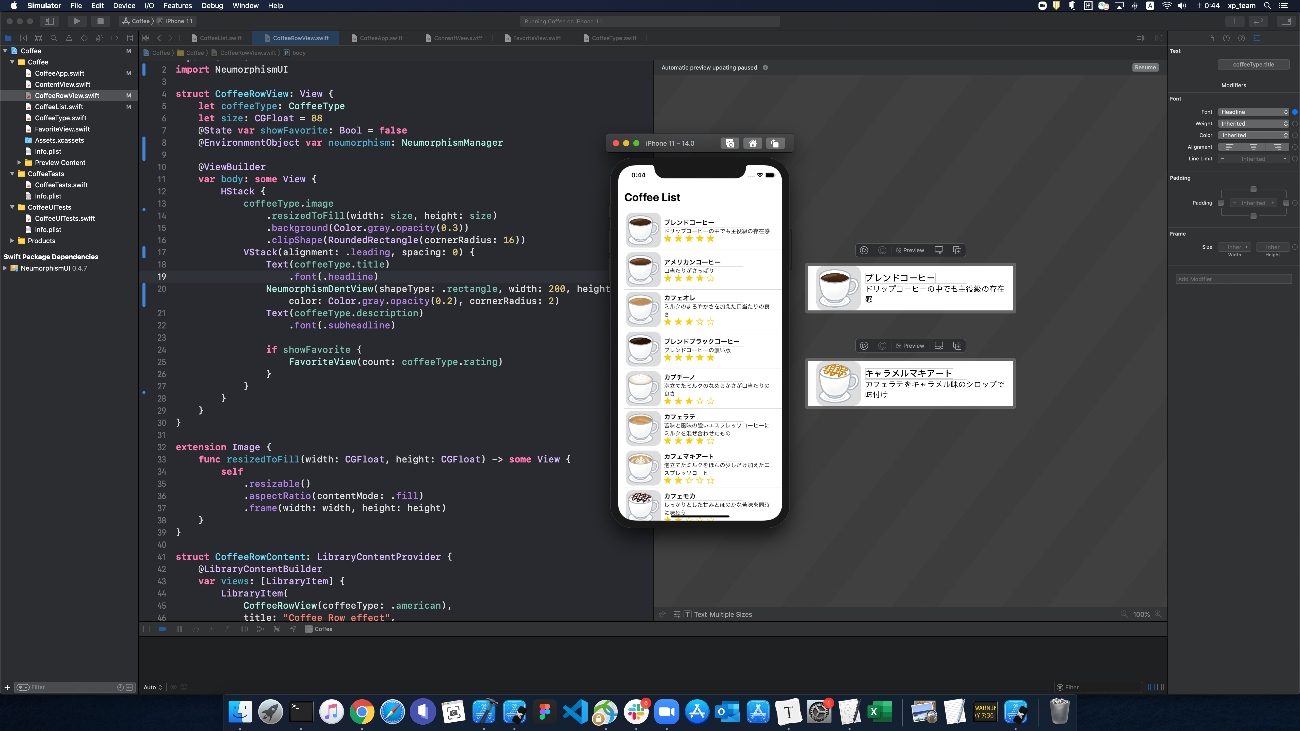Toggle the blue Font modifier indicator
Viewport: 1300px width, 731px height.
point(1296,112)
